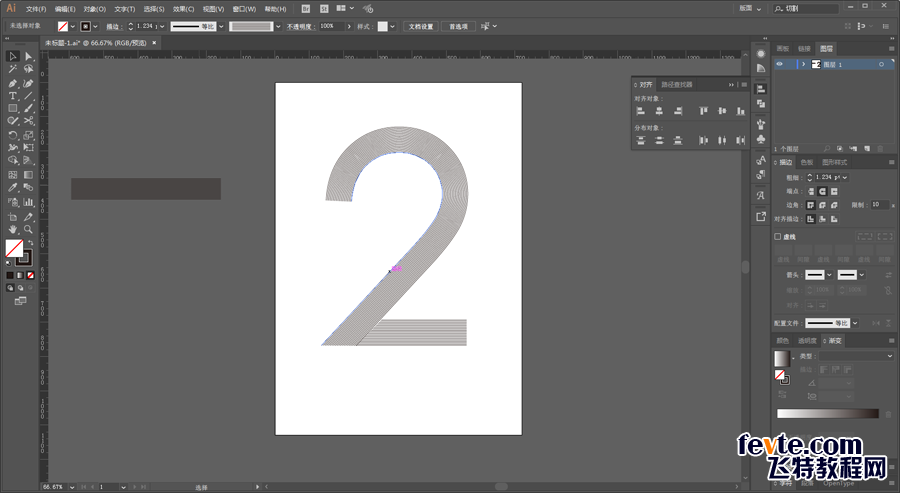Open 样式 graphic style dropdown
The height and width of the screenshot is (493, 900).
393,26
